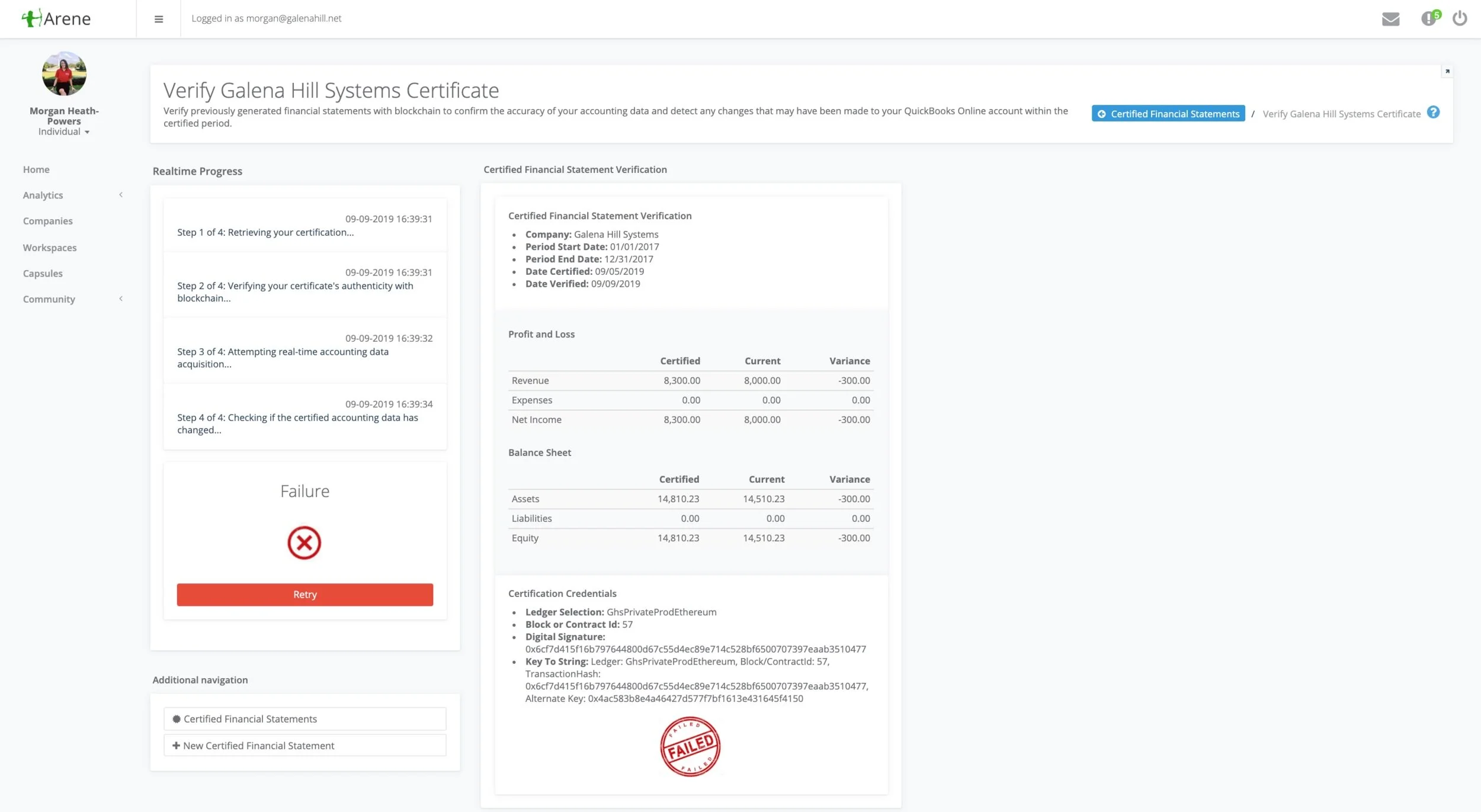Screen dimensions: 1481x812
Task: Open Companies in sidebar
Action: pos(47,221)
